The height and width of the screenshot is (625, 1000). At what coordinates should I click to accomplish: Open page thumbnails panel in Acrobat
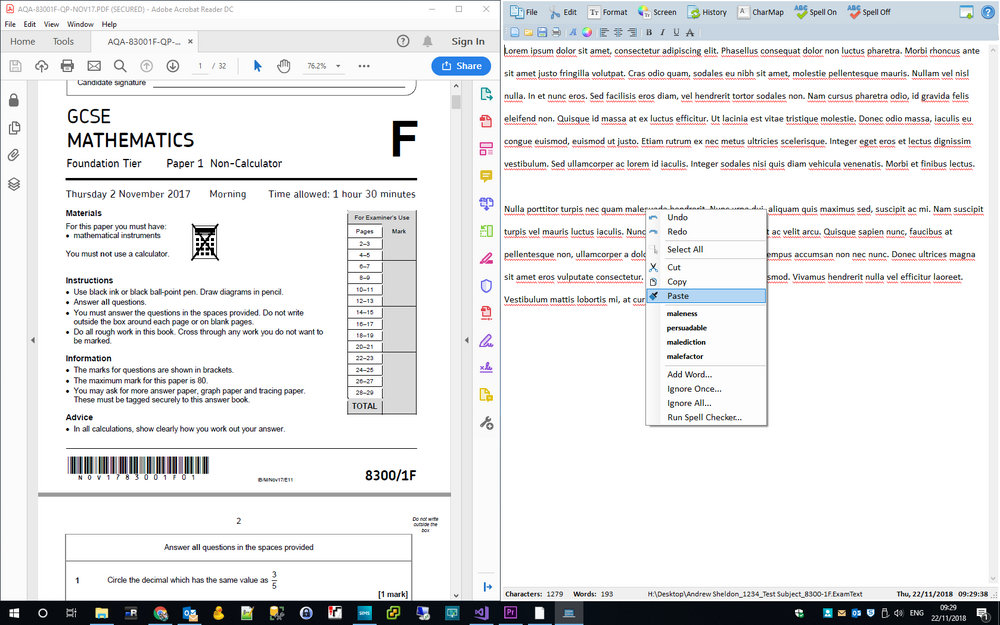(14, 128)
